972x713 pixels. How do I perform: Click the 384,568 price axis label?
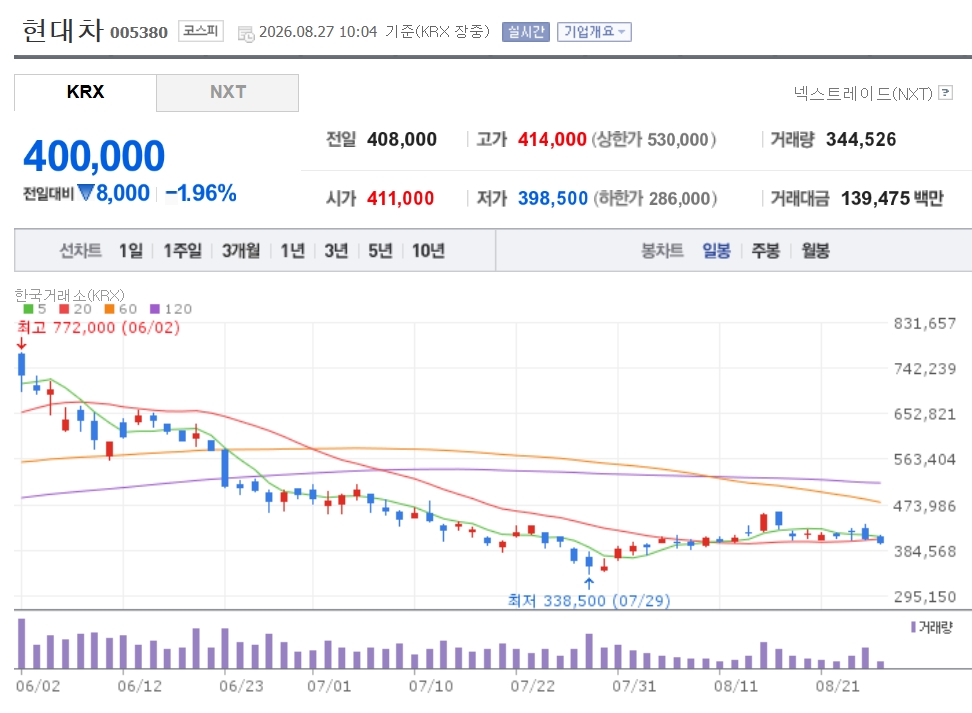pos(925,551)
